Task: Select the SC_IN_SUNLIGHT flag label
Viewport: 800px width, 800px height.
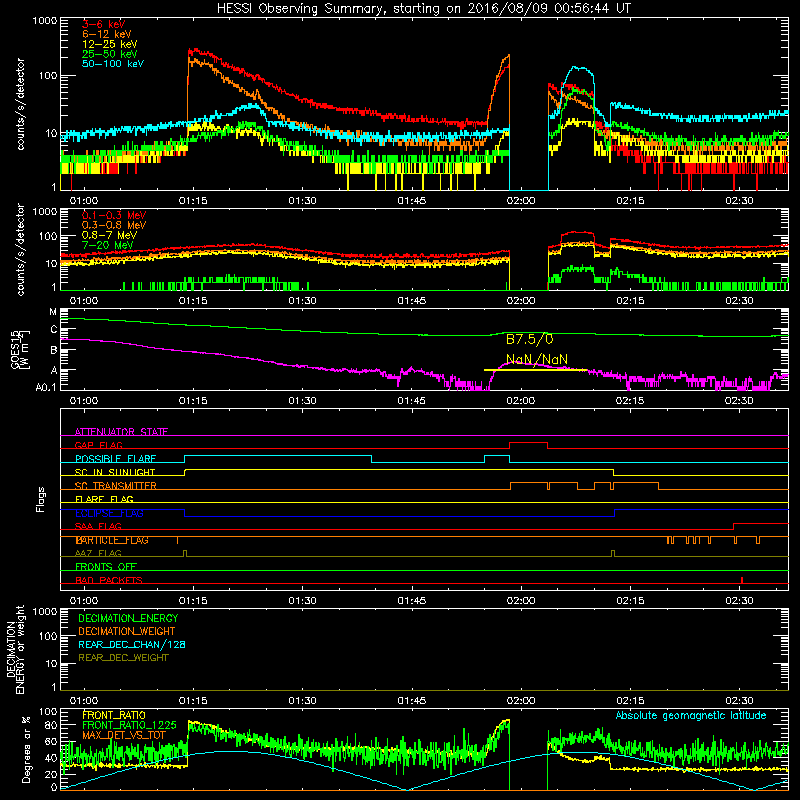Action: [x=115, y=472]
